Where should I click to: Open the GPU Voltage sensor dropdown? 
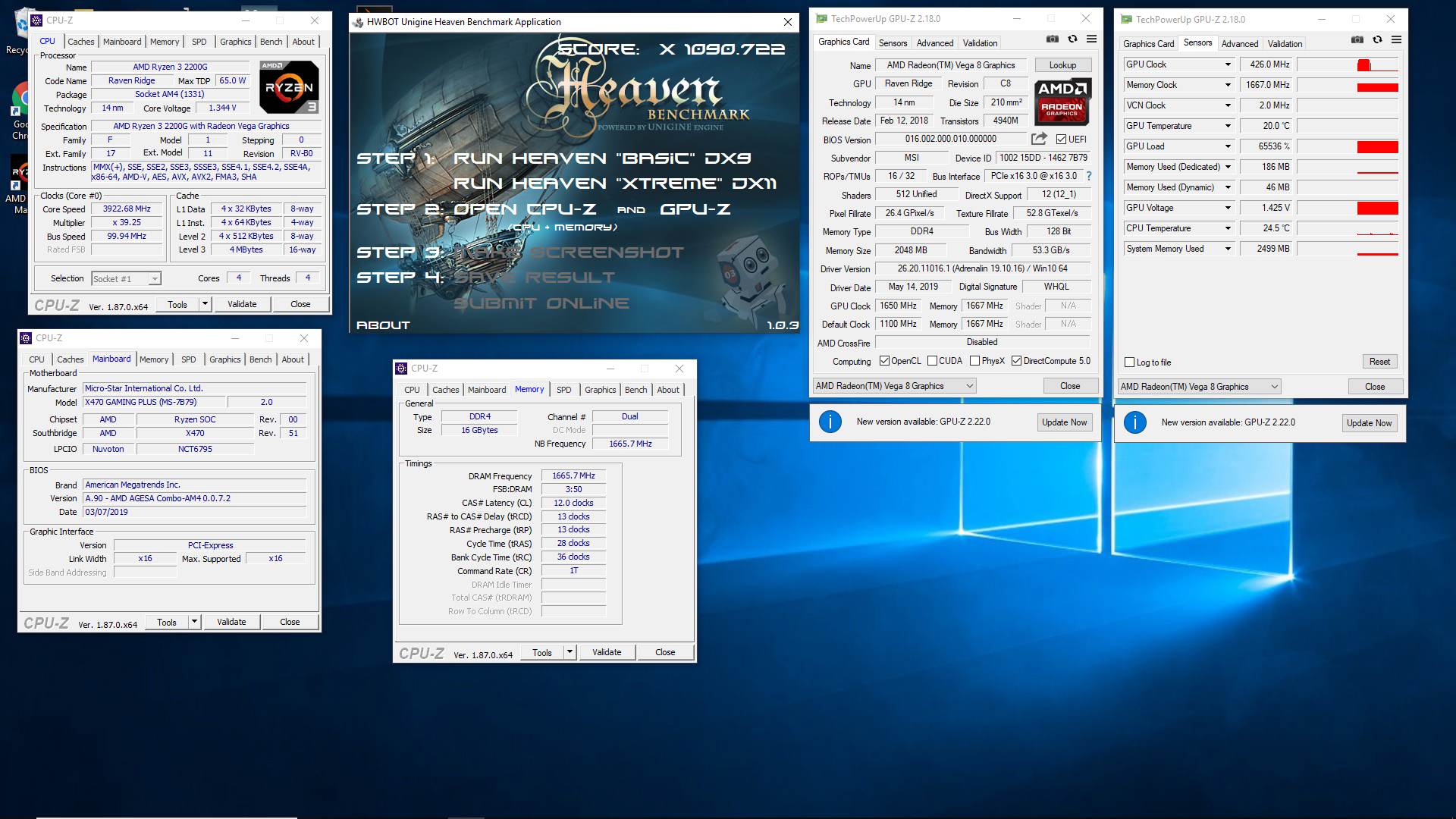(x=1228, y=208)
